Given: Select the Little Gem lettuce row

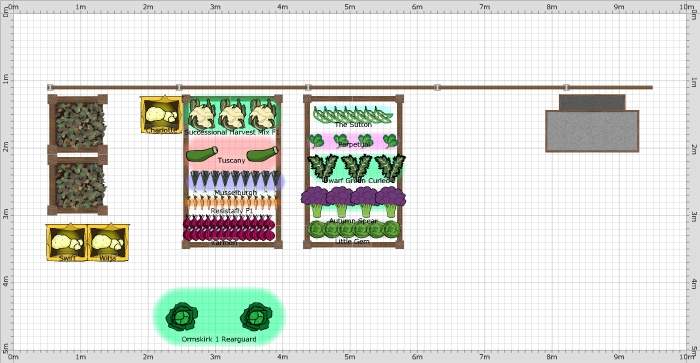Looking at the screenshot, I should click(354, 231).
